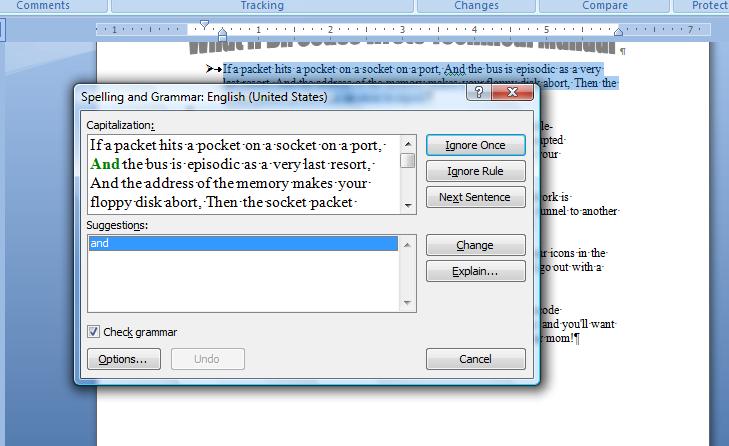Click the first line indent ruler marker
The image size is (729, 446).
coord(204,24)
